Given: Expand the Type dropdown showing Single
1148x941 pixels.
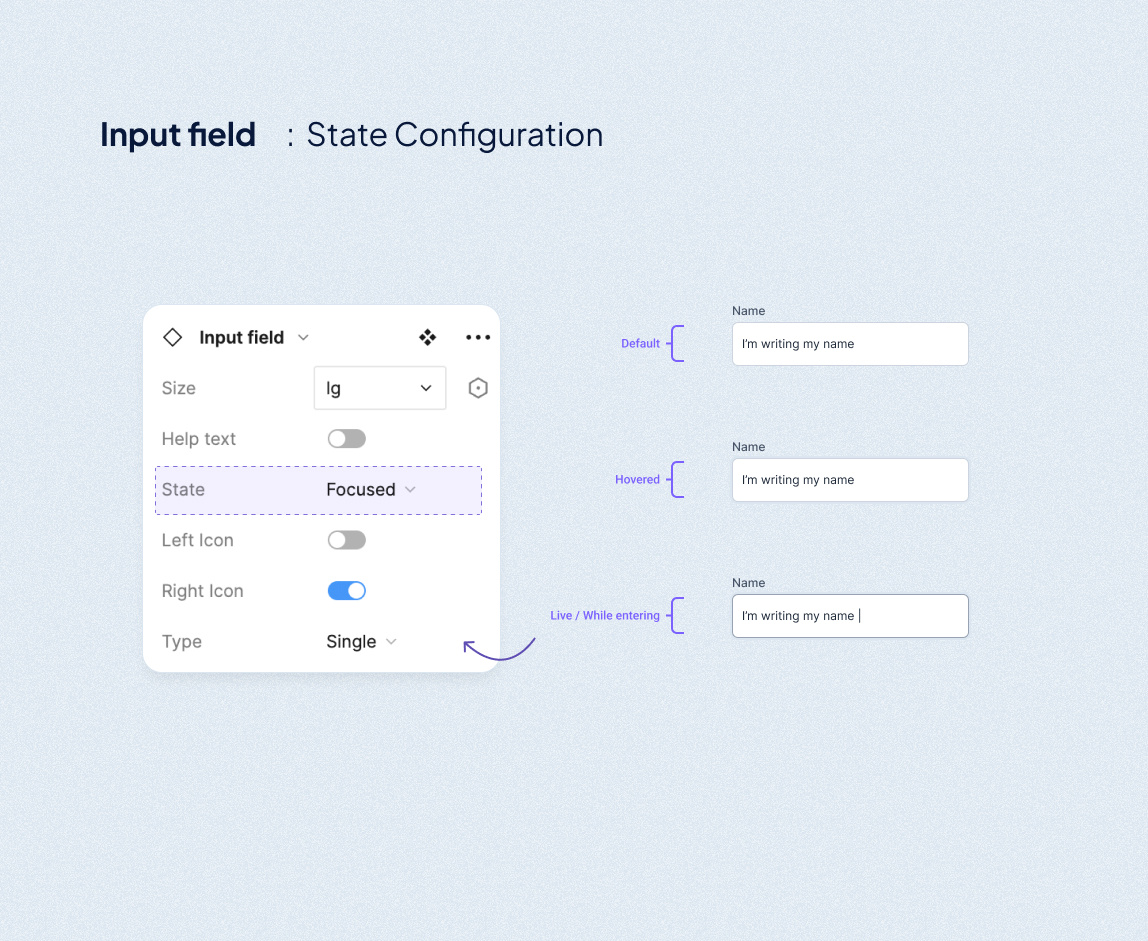Looking at the screenshot, I should 361,641.
